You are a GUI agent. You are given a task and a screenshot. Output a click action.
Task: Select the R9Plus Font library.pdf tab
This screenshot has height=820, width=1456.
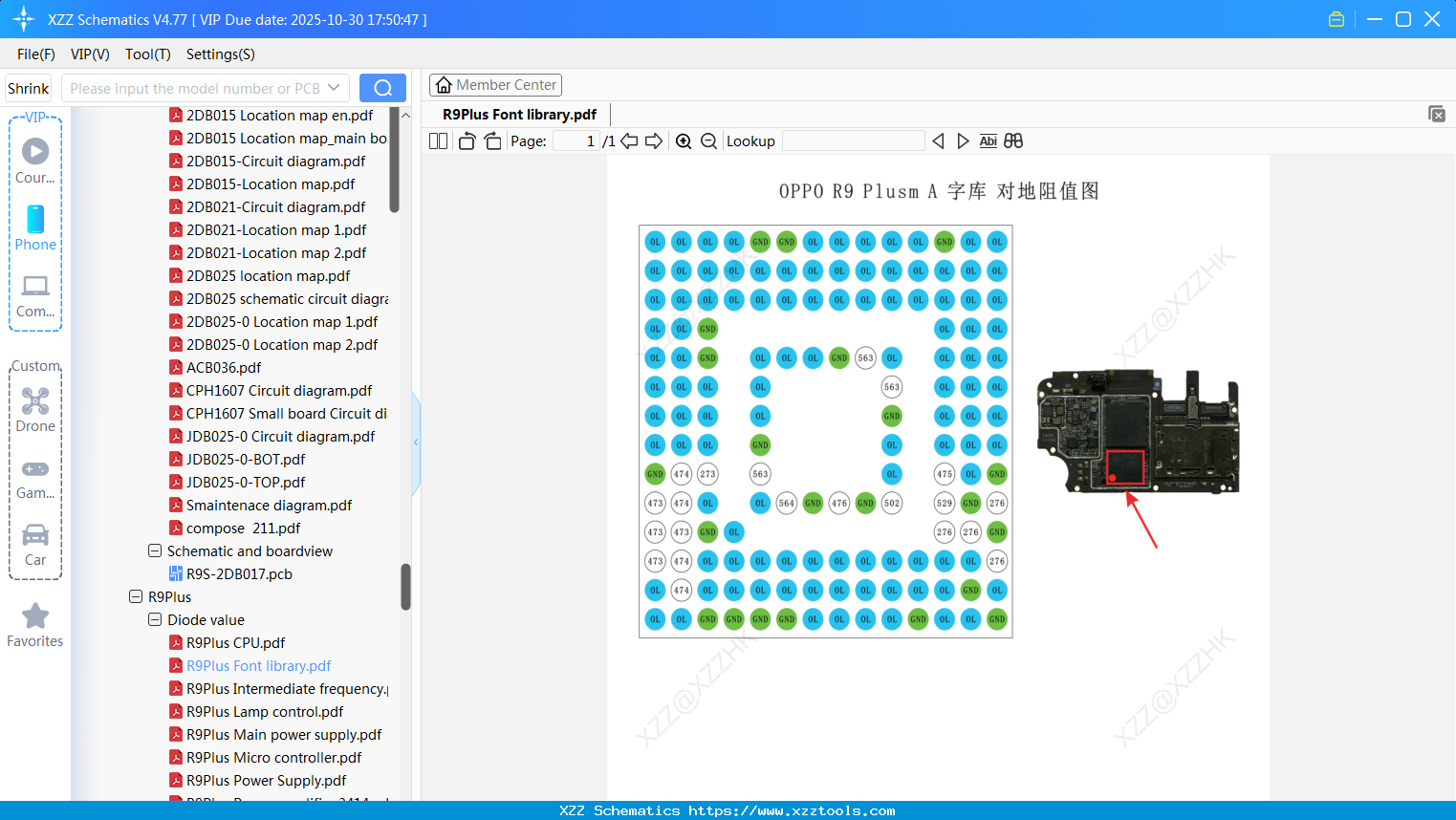coord(520,115)
